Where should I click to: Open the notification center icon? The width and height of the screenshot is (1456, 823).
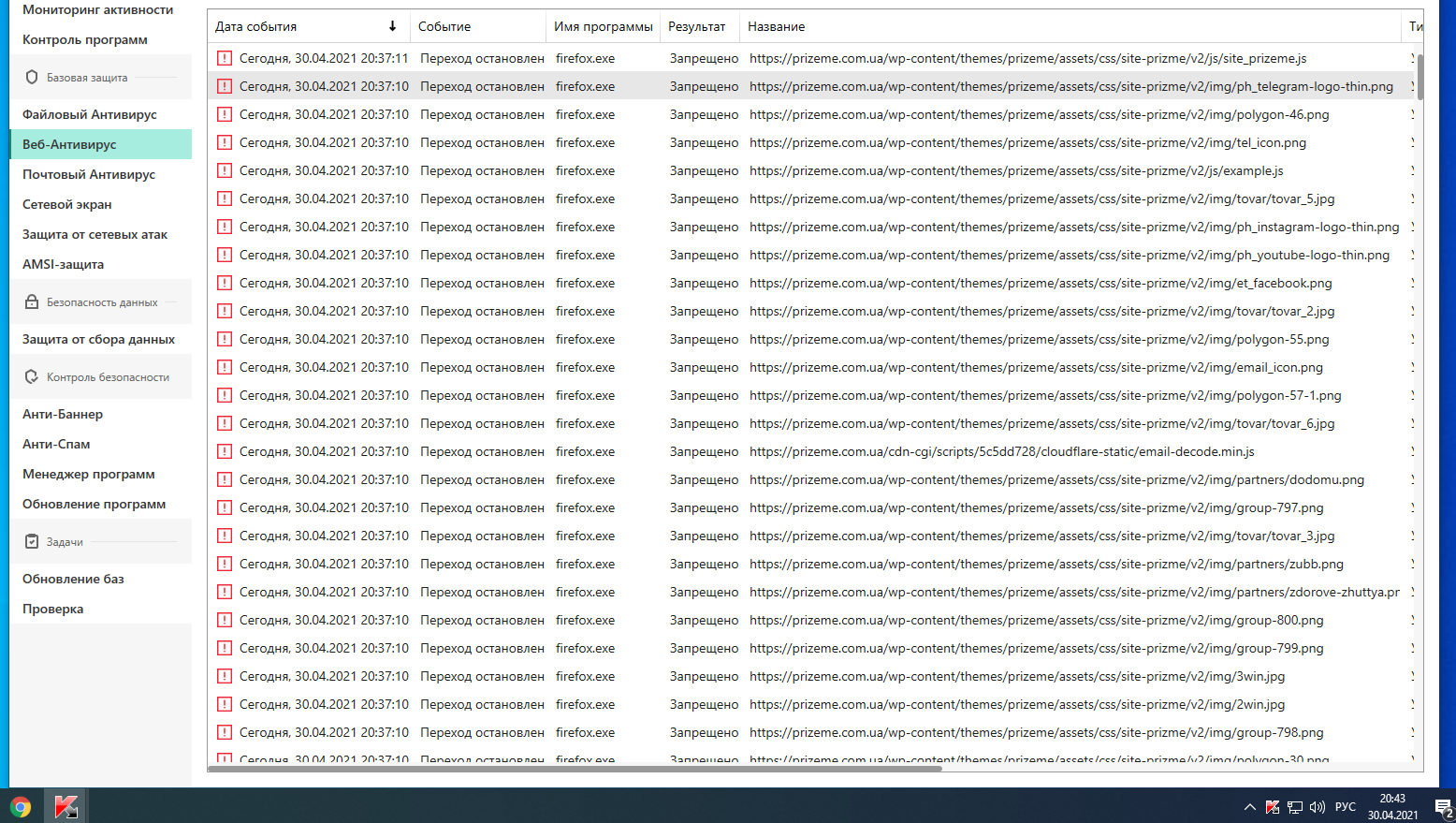(1444, 807)
